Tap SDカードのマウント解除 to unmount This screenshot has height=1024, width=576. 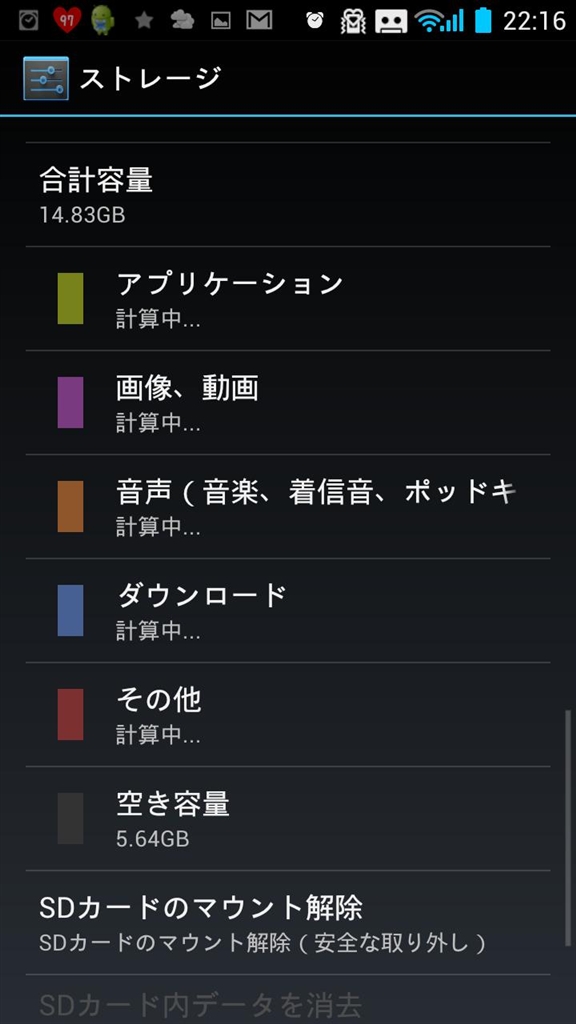click(x=288, y=922)
